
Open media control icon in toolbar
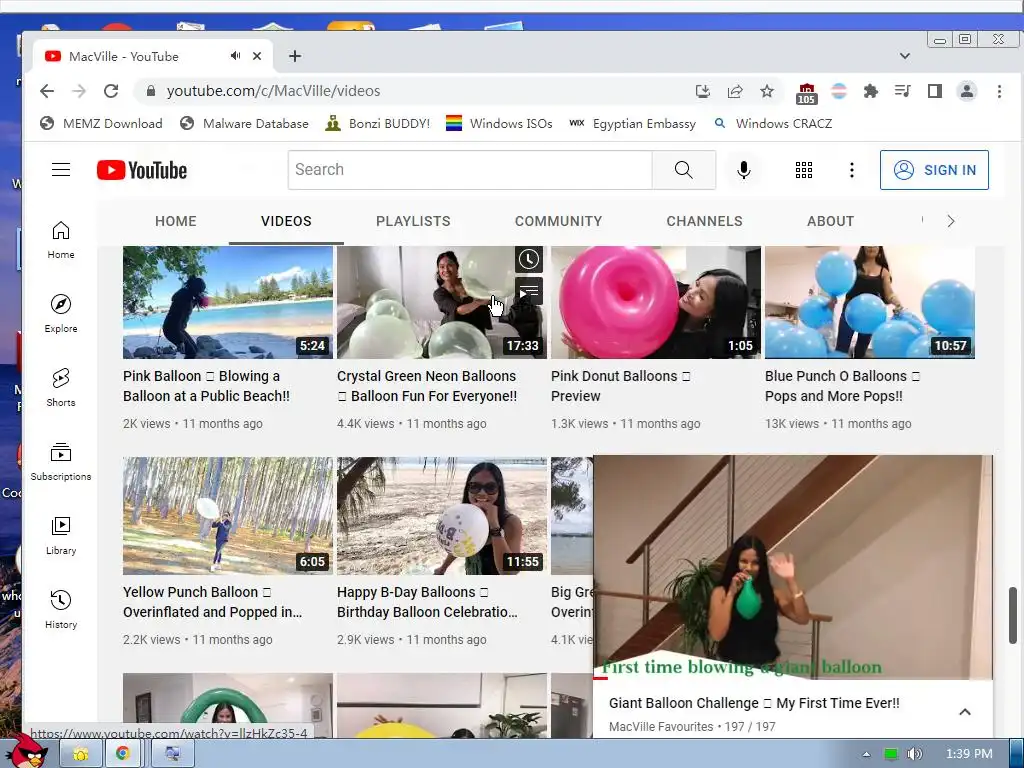pyautogui.click(x=903, y=91)
